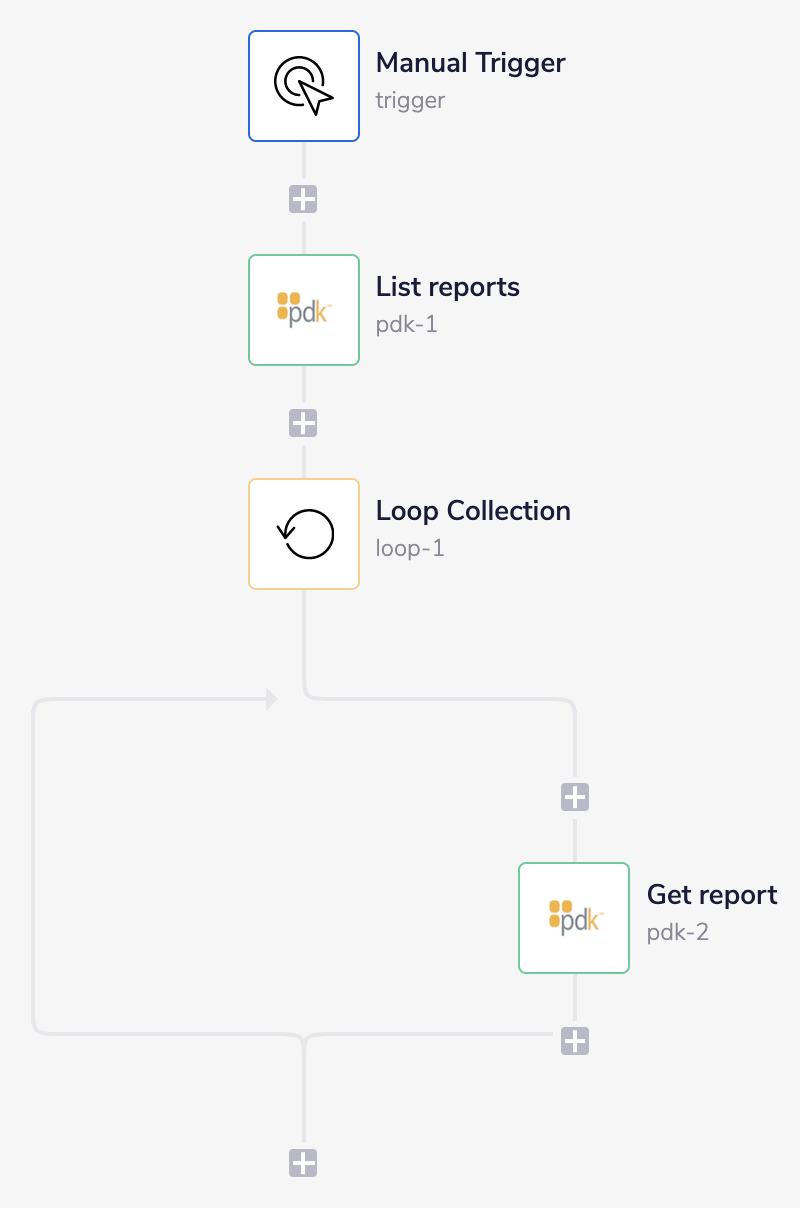Add a step at the bottom of workflow
This screenshot has height=1208, width=800.
coord(303,1163)
